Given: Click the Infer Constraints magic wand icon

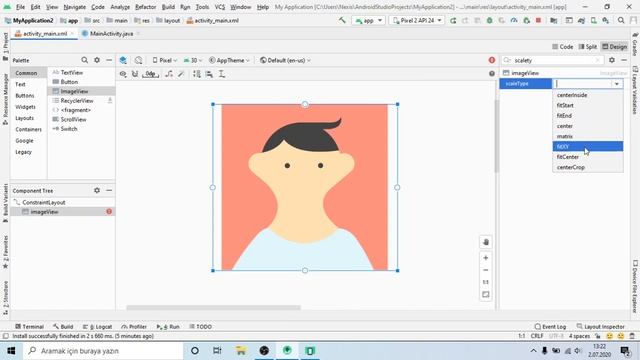Looking at the screenshot, I should coord(181,74).
